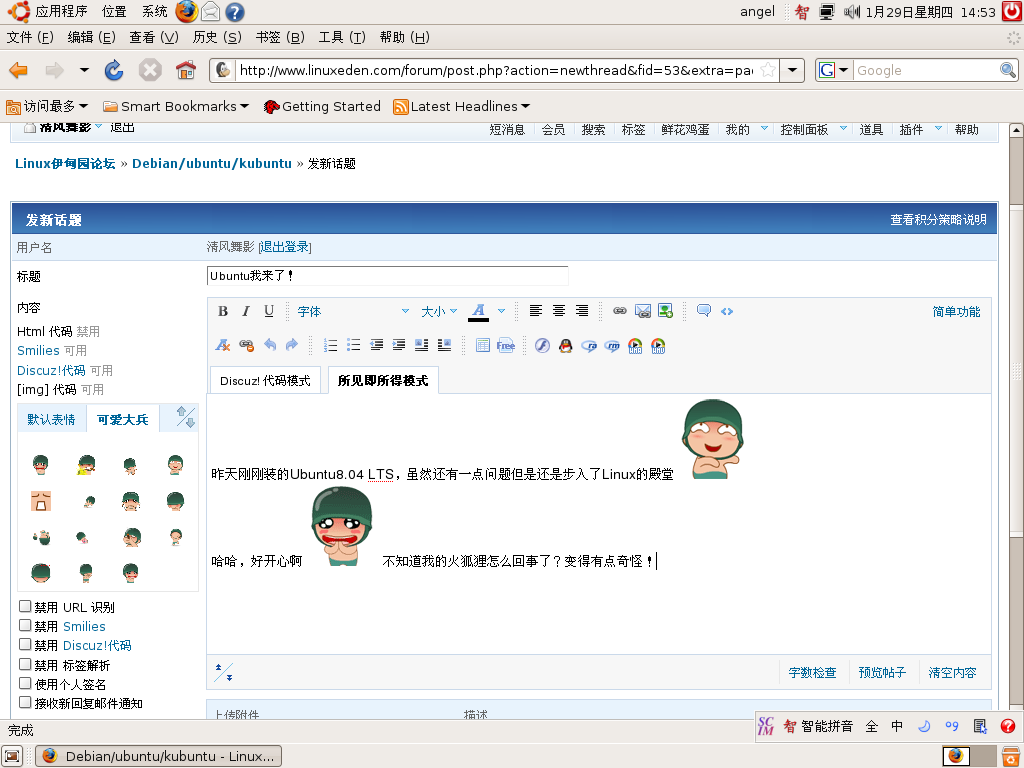Open the 查看积分策略说明 link
Screen dimensions: 1024x768
pyautogui.click(x=938, y=219)
